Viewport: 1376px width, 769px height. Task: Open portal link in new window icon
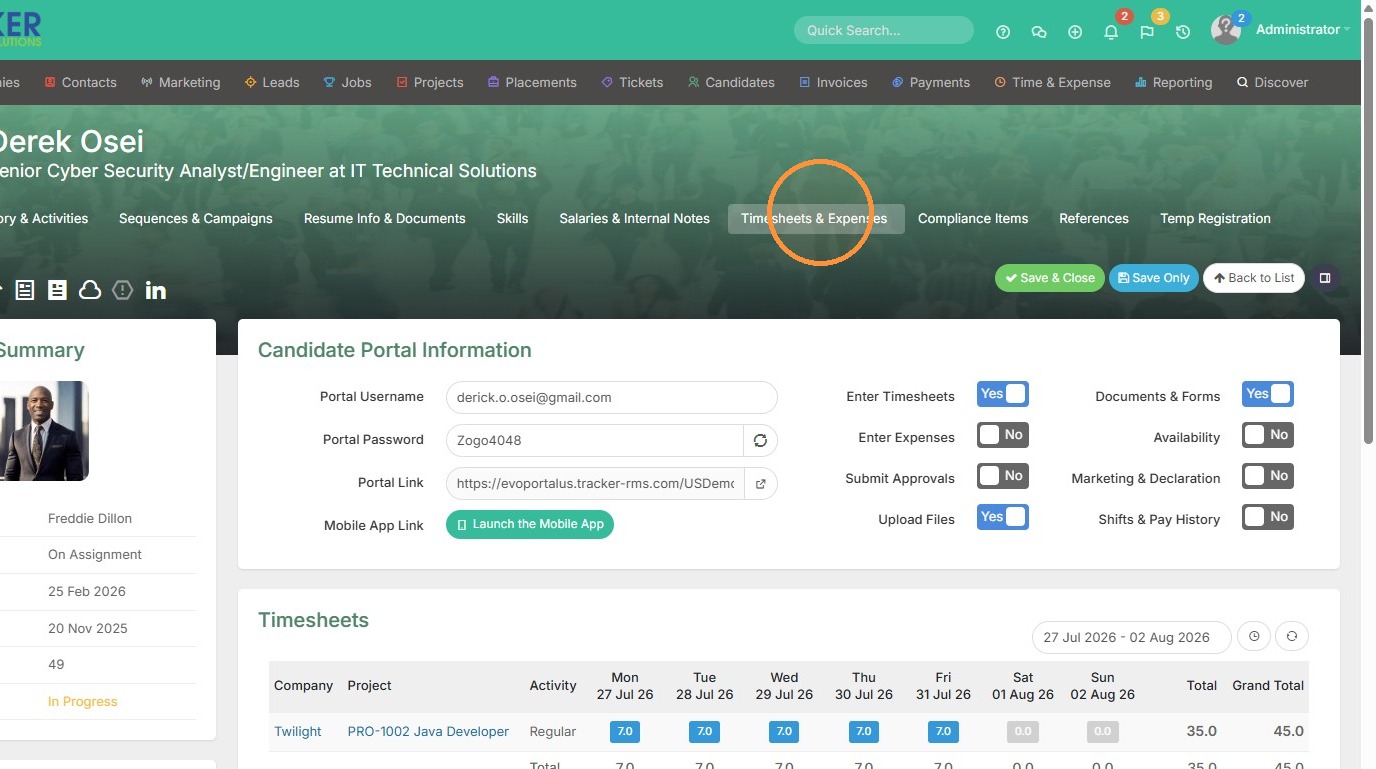pos(760,483)
